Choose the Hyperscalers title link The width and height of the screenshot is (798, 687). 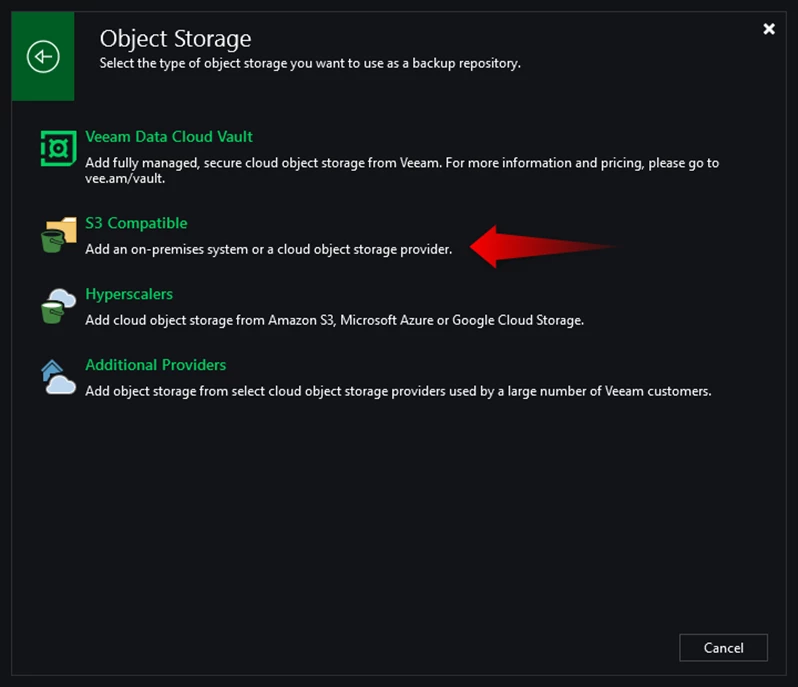click(129, 294)
